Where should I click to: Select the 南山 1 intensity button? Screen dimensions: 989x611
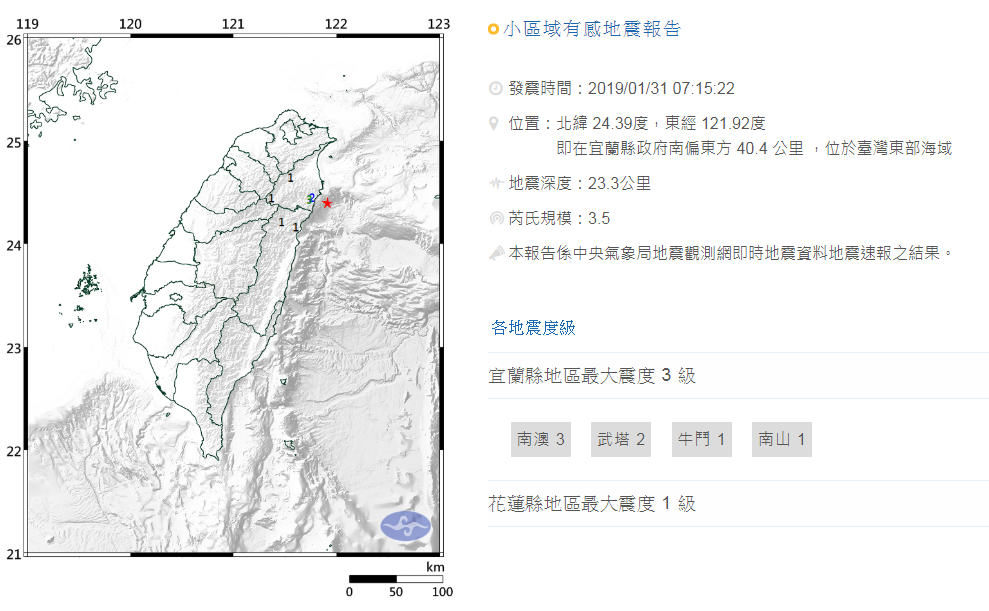(x=781, y=439)
